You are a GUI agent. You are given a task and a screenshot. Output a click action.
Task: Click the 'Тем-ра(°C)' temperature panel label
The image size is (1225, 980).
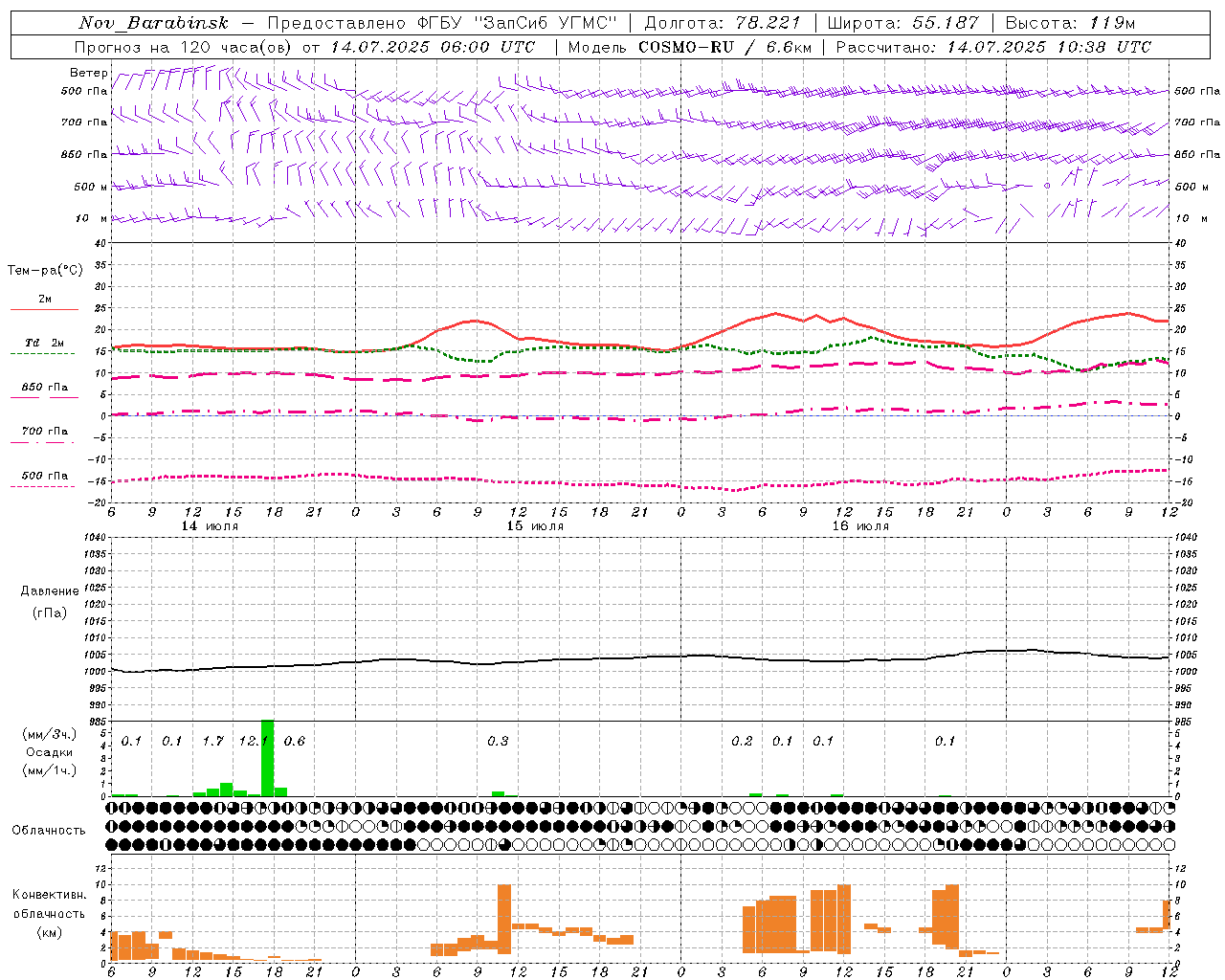(45, 271)
